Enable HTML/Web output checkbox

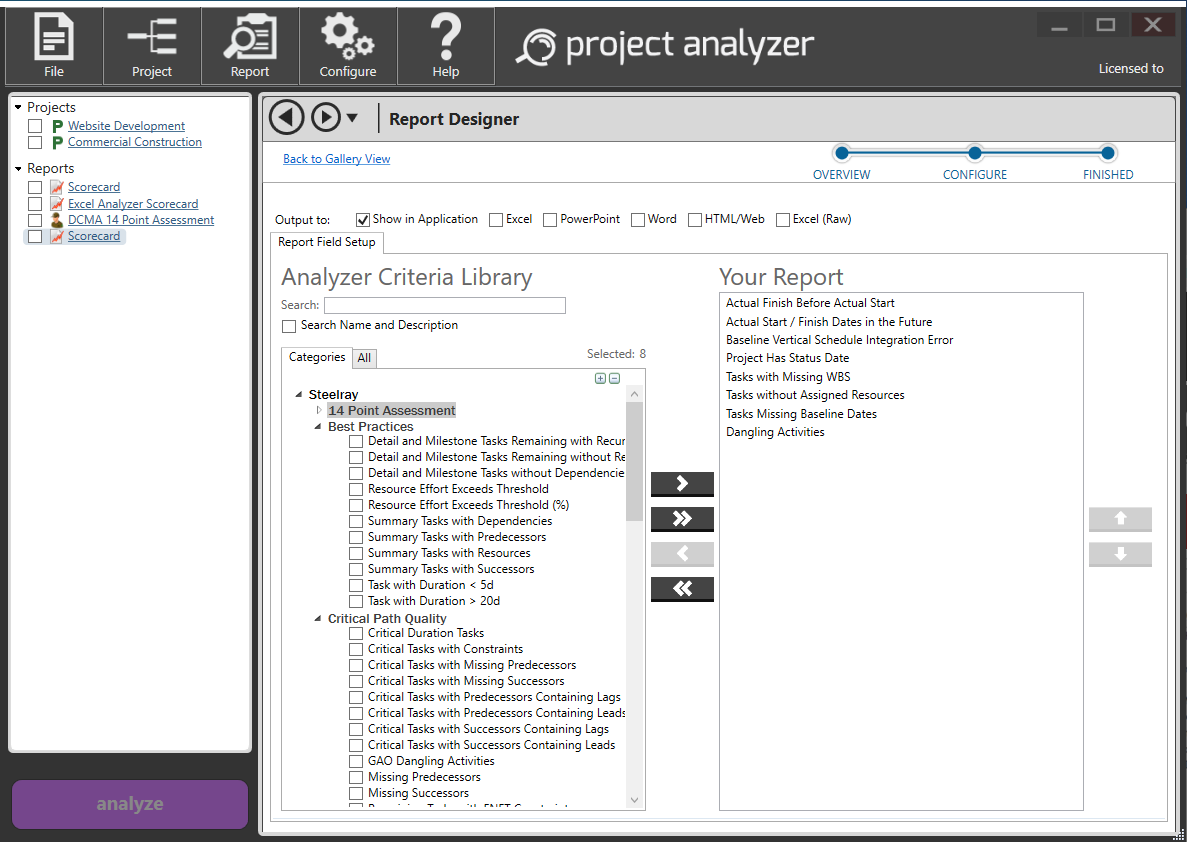click(x=695, y=220)
